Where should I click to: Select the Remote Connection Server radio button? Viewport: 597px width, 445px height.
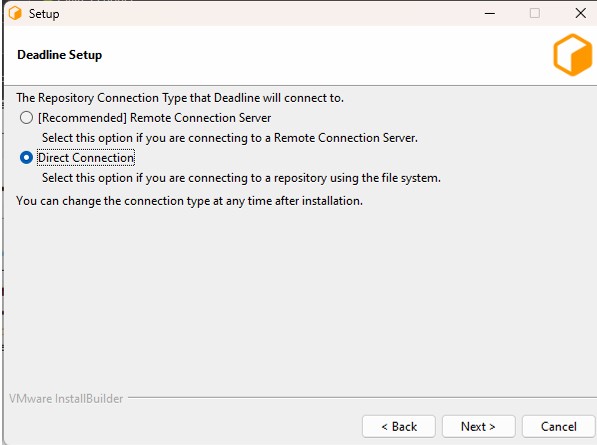click(26, 118)
